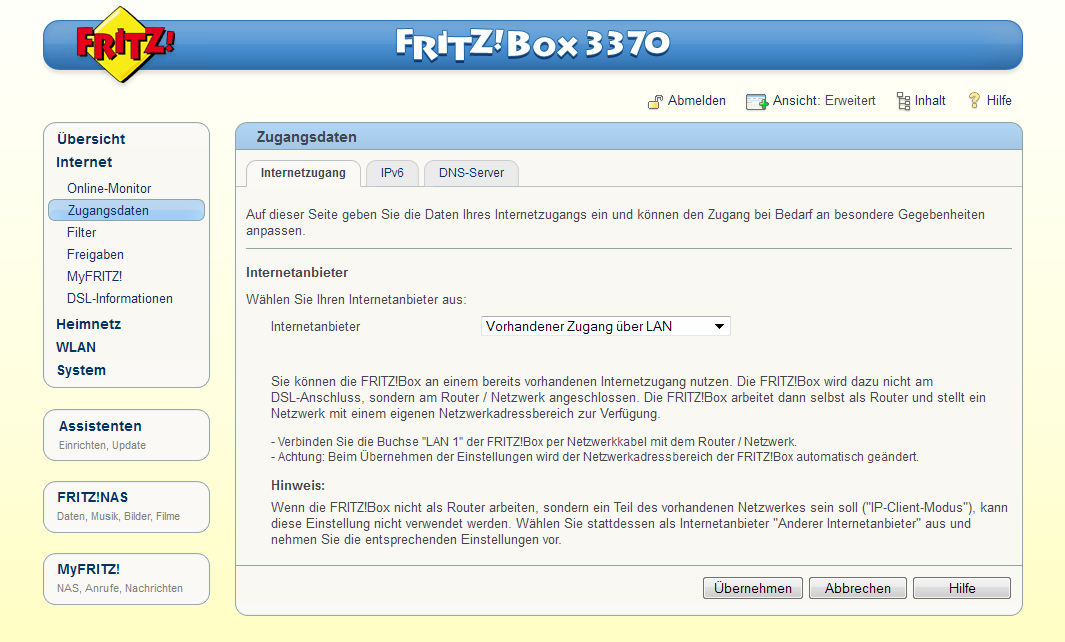Viewport: 1065px width, 642px height.
Task: Click the Internetanbieter section heading
Action: coord(297,272)
